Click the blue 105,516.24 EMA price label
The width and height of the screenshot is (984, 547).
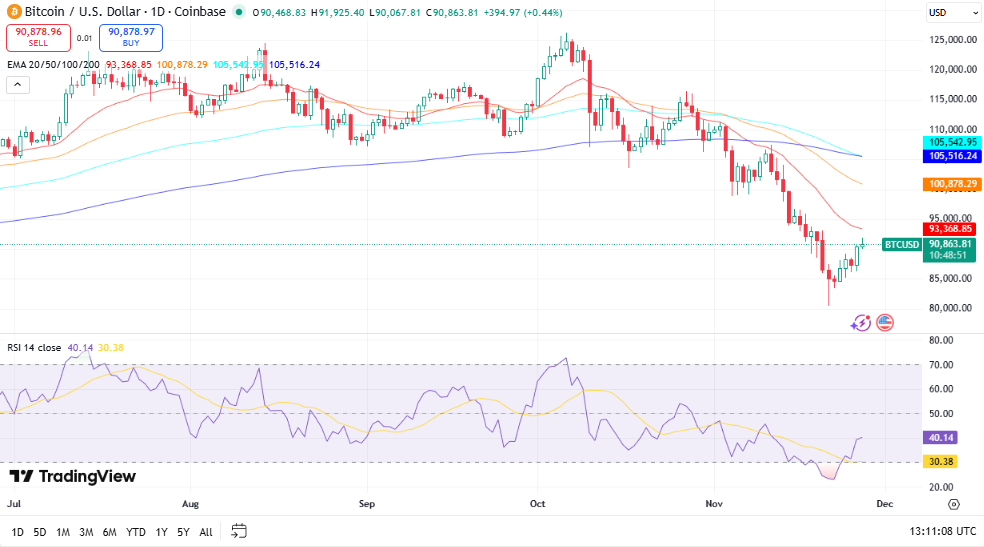pos(952,156)
